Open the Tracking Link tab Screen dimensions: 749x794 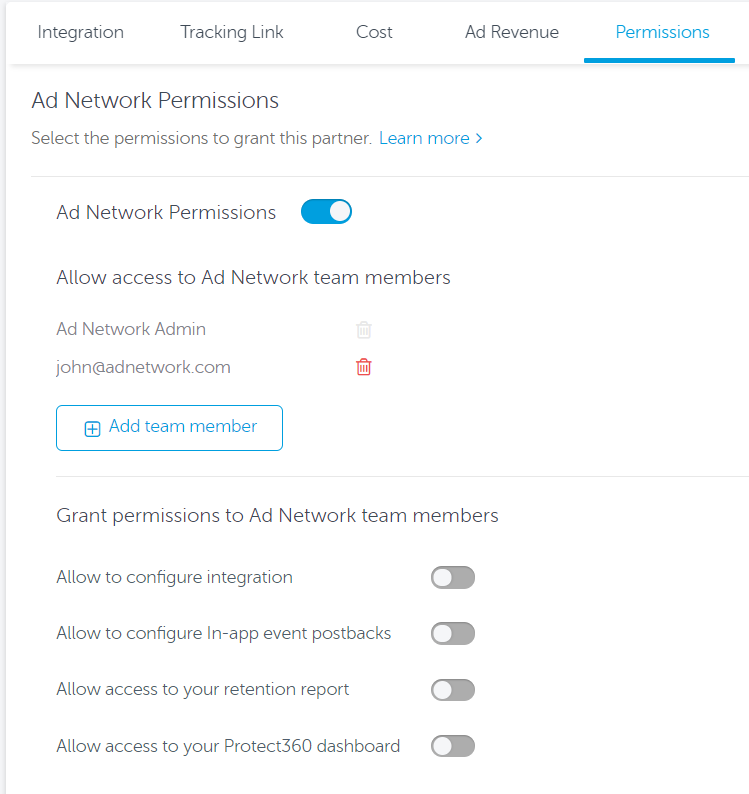click(232, 32)
